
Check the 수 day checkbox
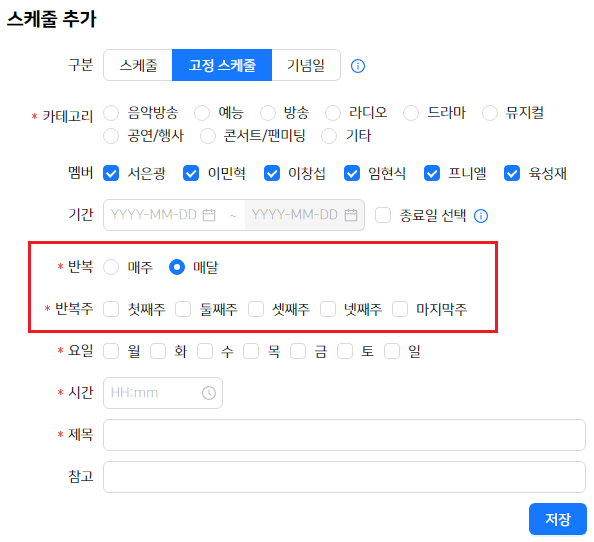click(x=205, y=351)
